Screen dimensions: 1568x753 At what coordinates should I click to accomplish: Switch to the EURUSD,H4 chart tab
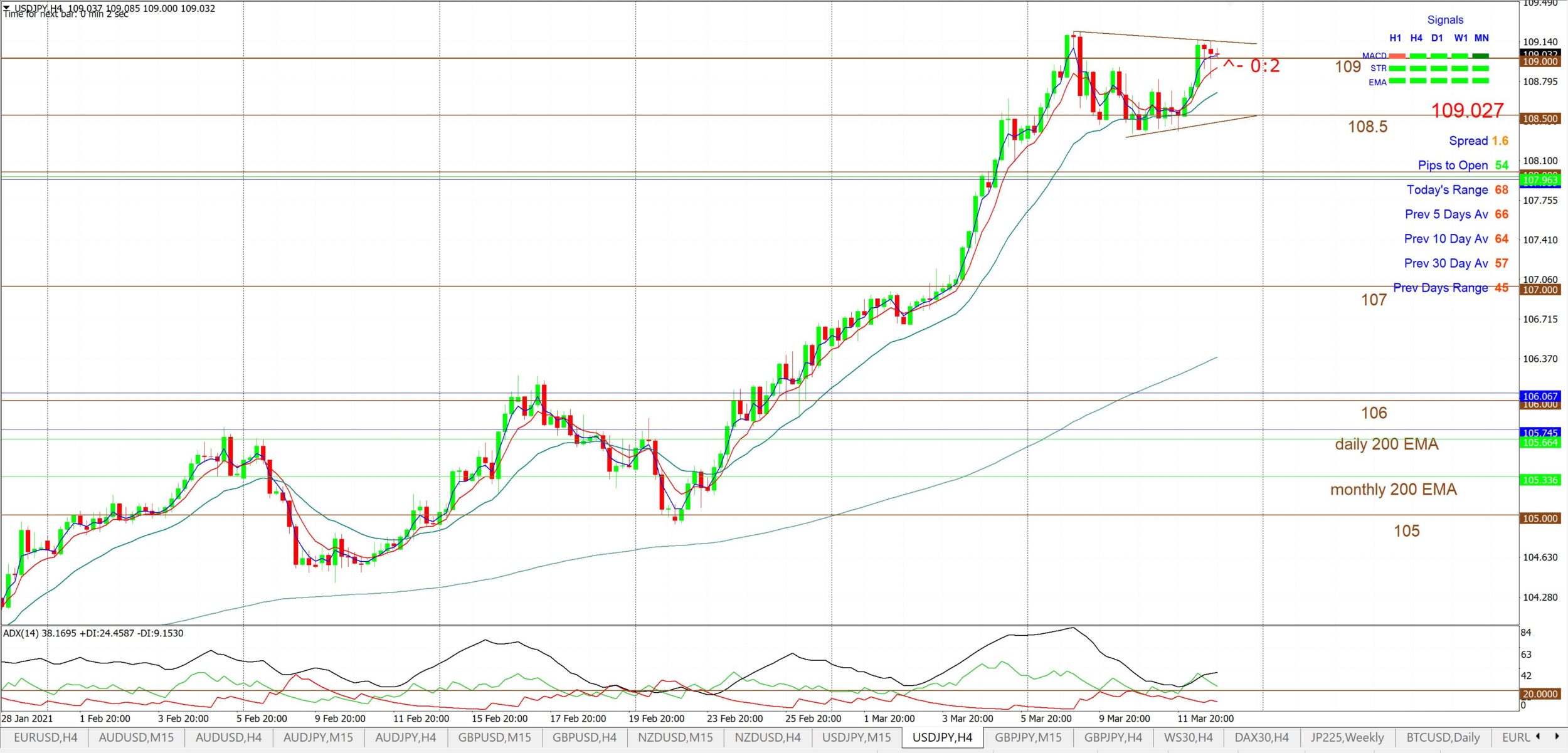point(45,737)
